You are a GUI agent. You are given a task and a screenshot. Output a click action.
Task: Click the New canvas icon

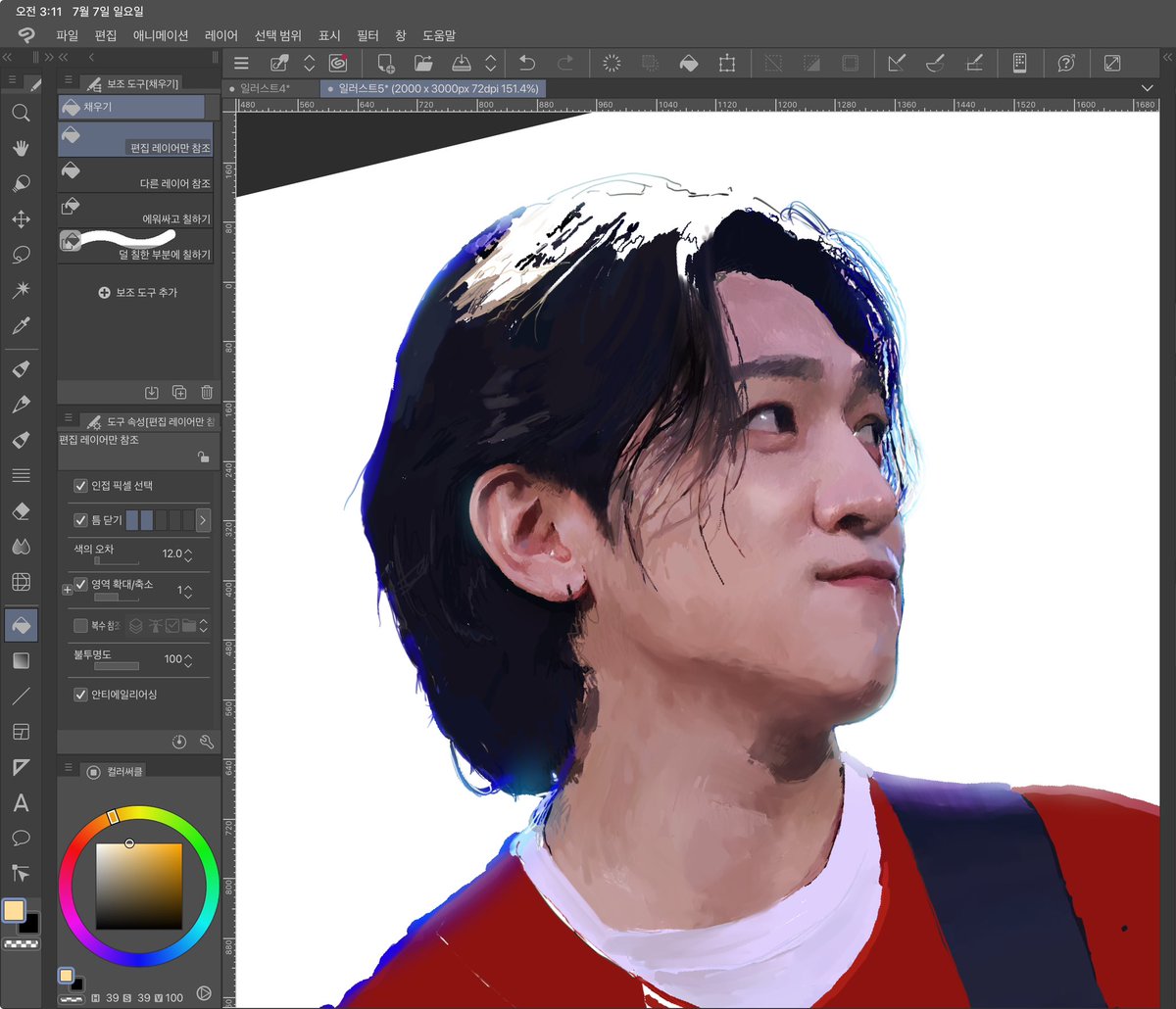pos(385,64)
